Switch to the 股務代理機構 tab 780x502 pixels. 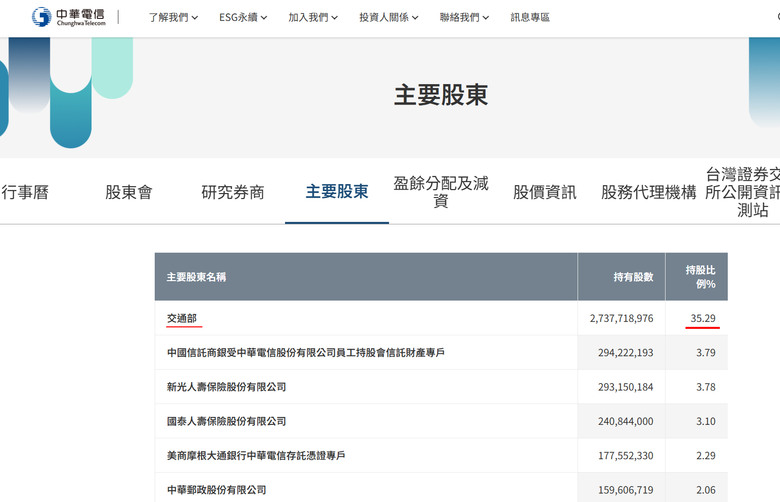(649, 192)
